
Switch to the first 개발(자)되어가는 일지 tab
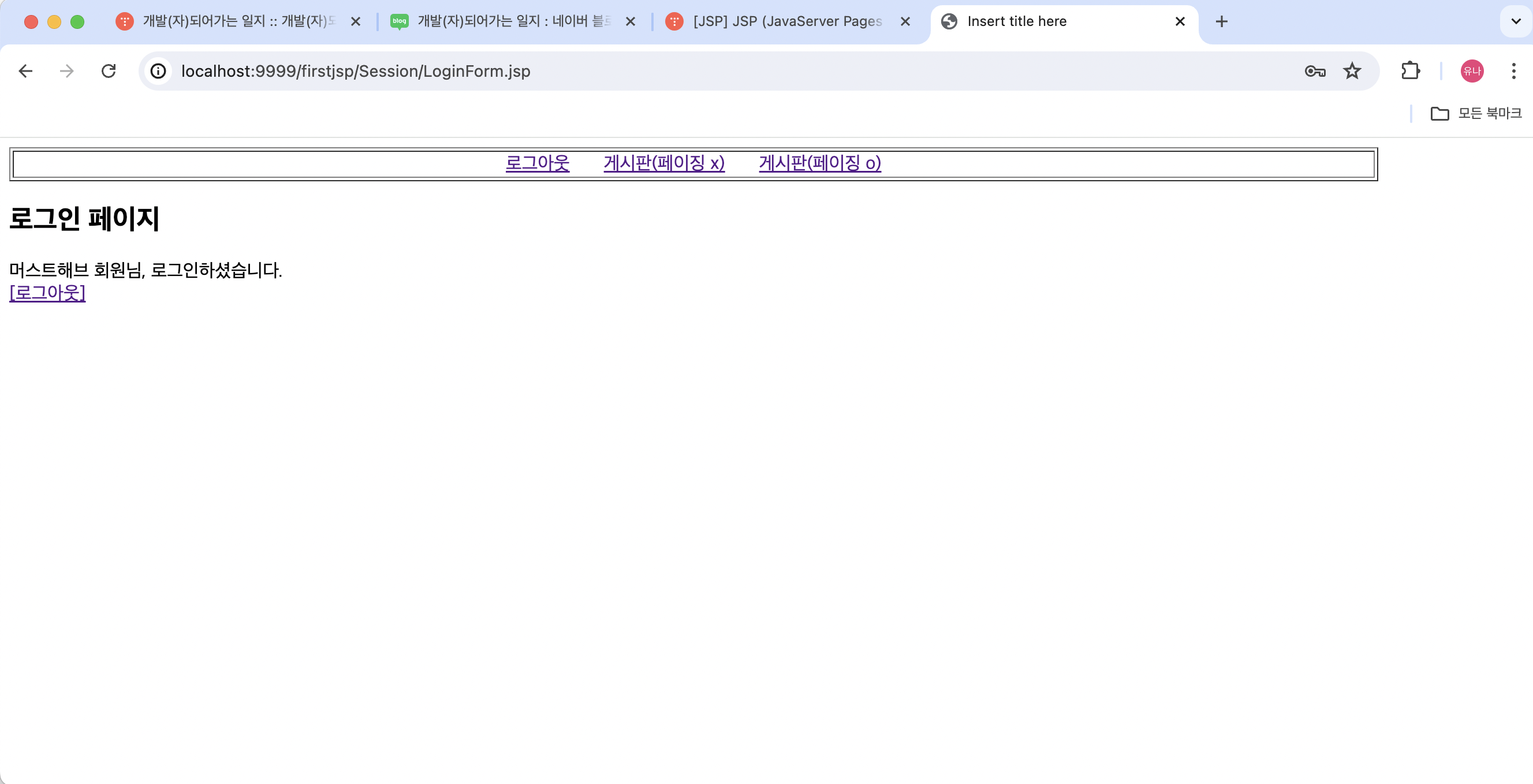point(238,22)
